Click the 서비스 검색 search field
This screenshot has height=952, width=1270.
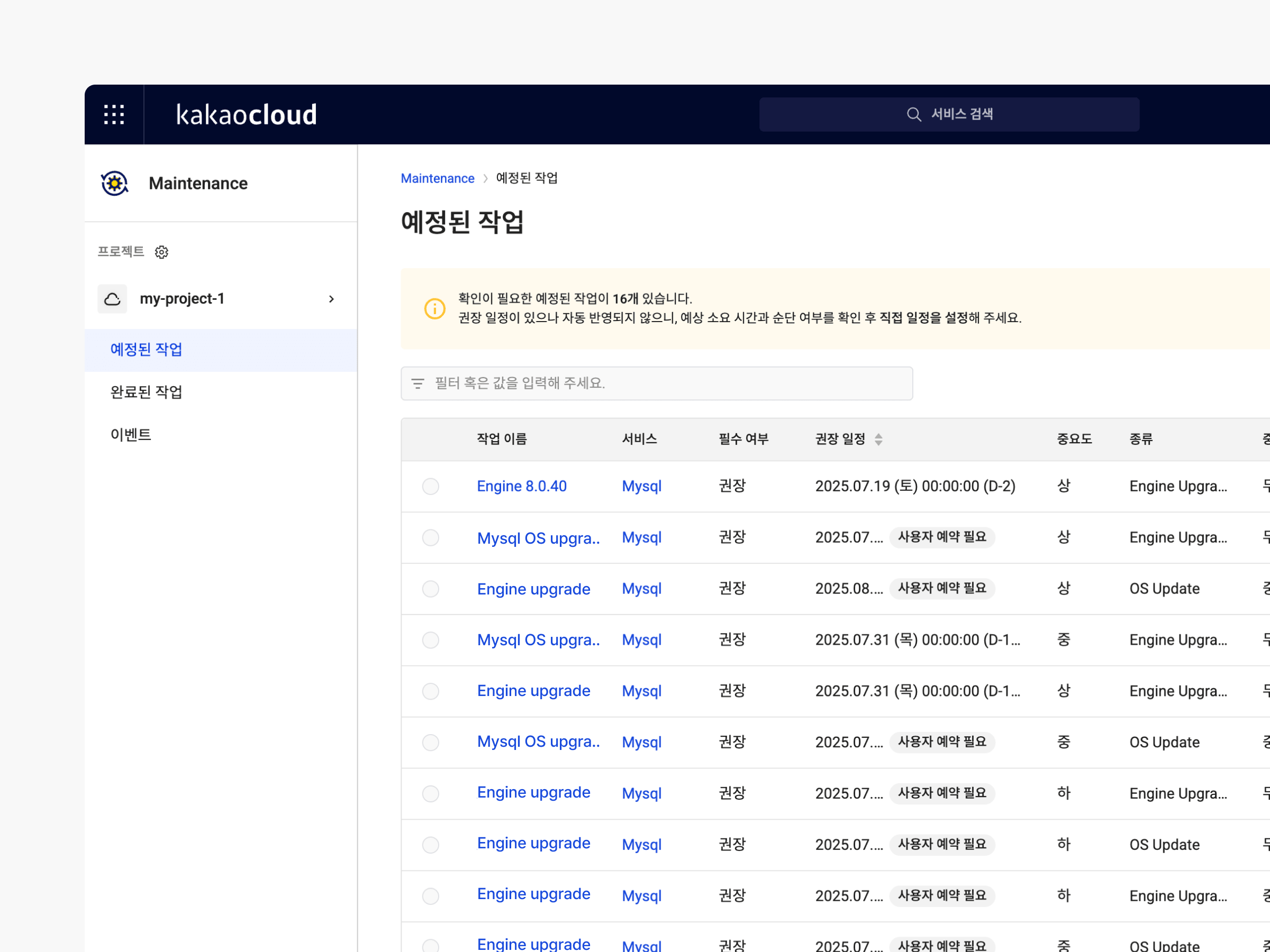tap(949, 114)
